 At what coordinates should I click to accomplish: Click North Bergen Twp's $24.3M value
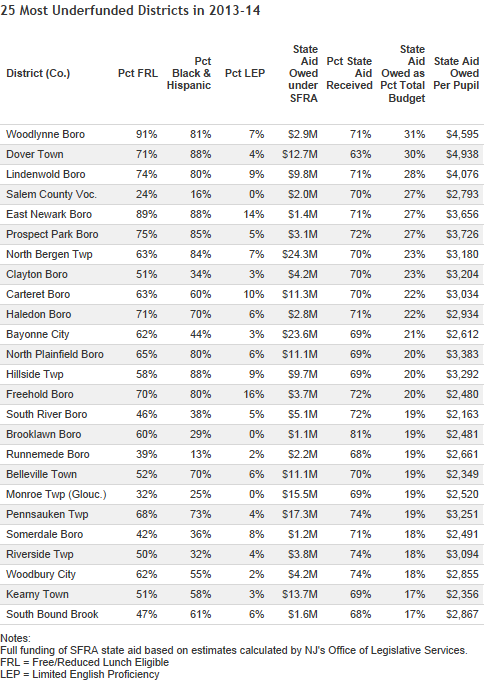coord(300,254)
